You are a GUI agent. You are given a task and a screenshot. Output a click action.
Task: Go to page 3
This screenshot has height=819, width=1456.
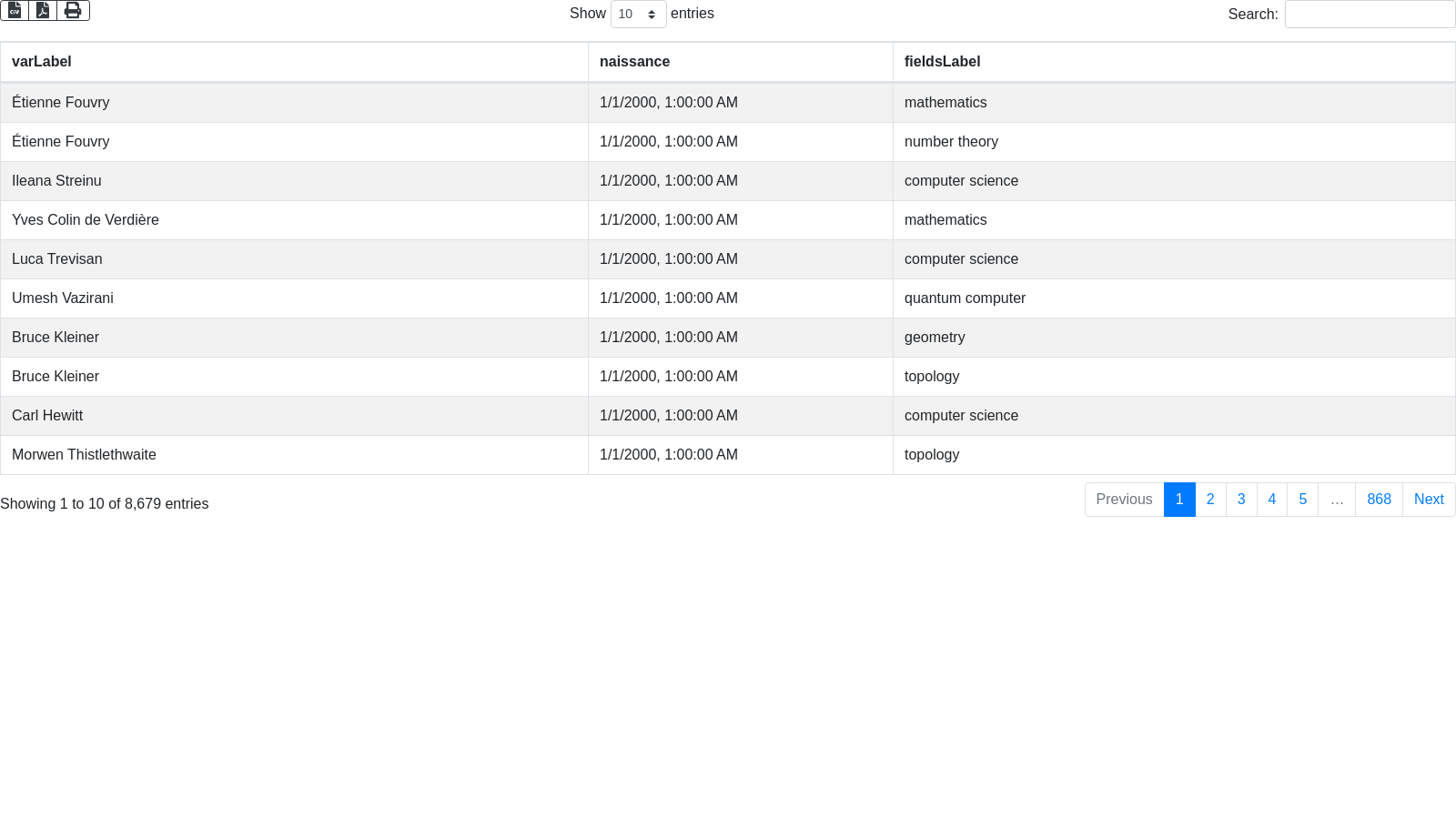pyautogui.click(x=1241, y=500)
